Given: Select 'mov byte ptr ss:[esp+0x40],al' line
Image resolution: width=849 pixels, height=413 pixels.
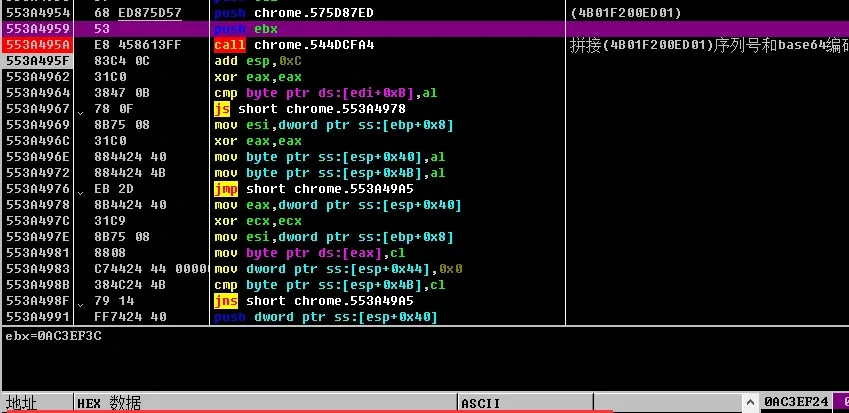Looking at the screenshot, I should point(330,157).
